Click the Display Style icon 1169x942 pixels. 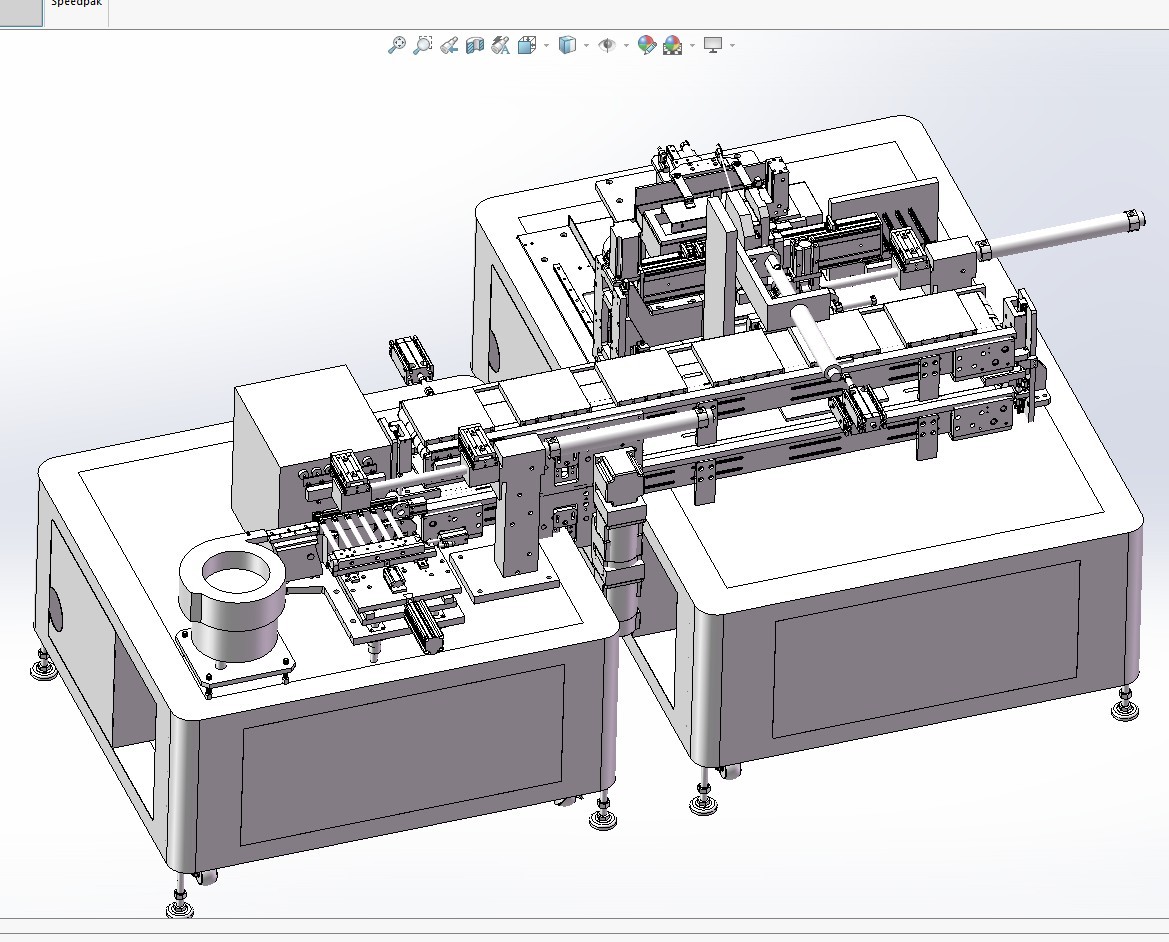point(567,45)
